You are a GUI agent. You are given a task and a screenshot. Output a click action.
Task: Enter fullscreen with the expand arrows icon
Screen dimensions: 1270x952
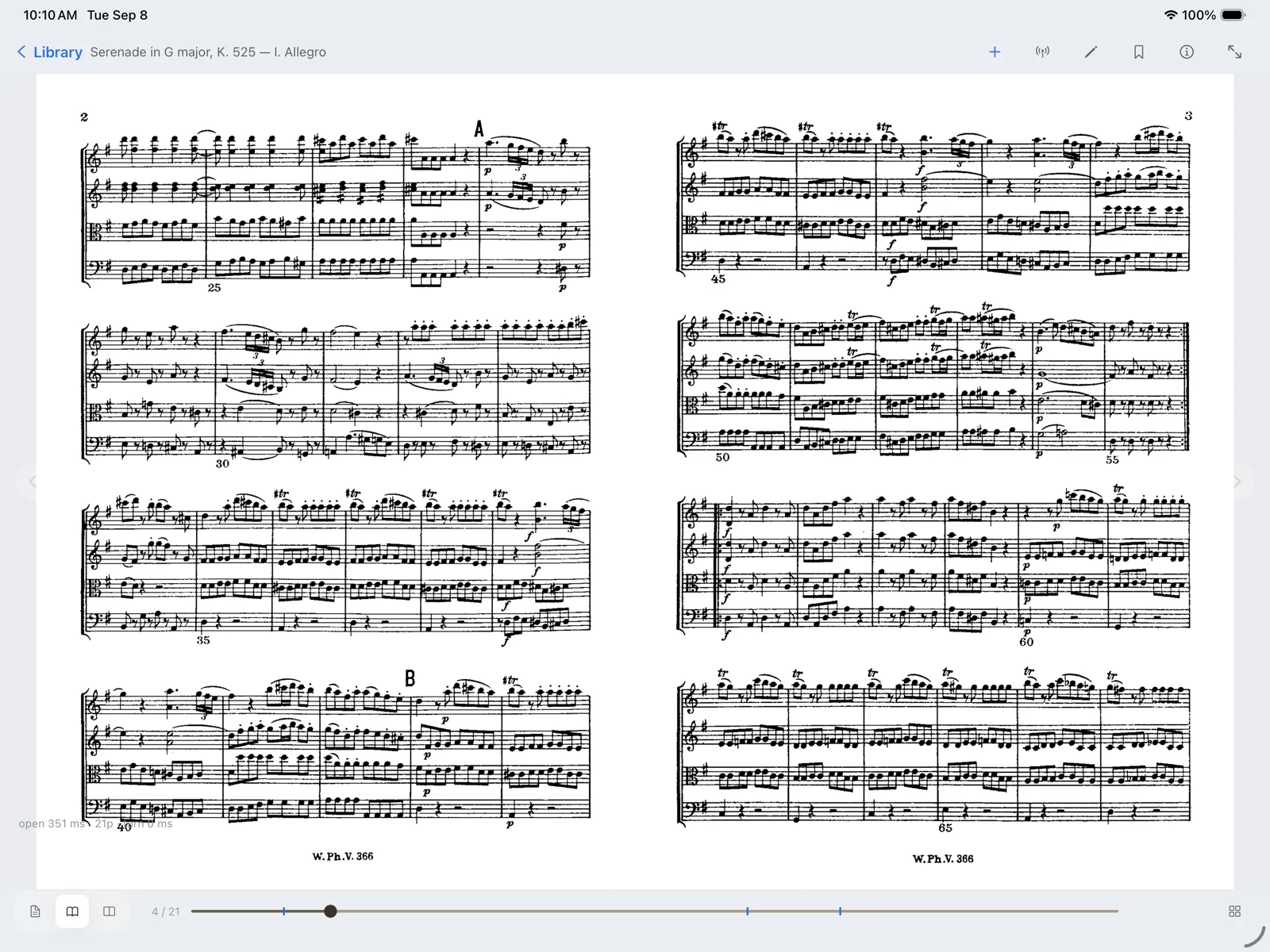[1234, 52]
